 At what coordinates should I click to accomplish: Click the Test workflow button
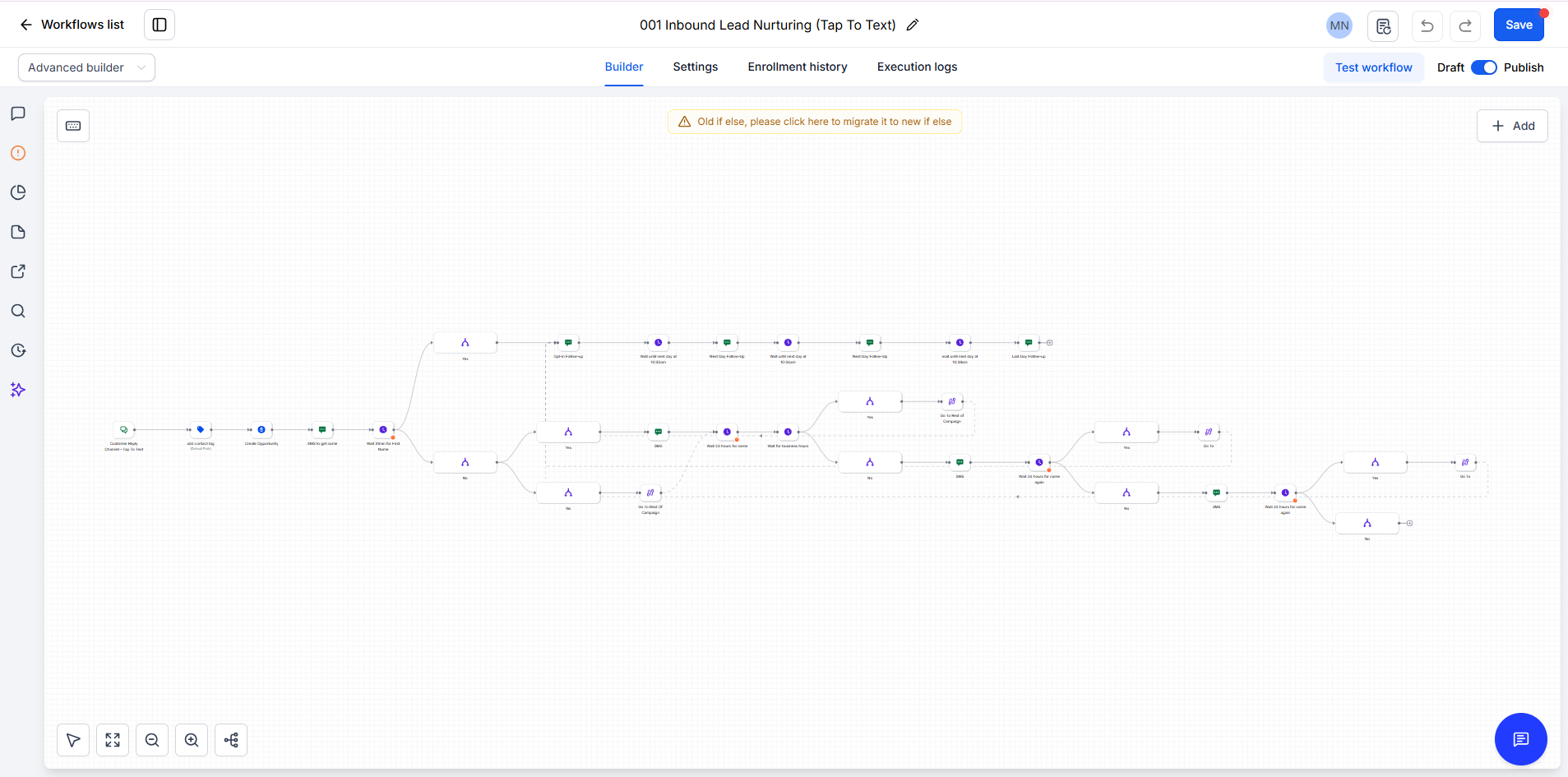(1373, 67)
